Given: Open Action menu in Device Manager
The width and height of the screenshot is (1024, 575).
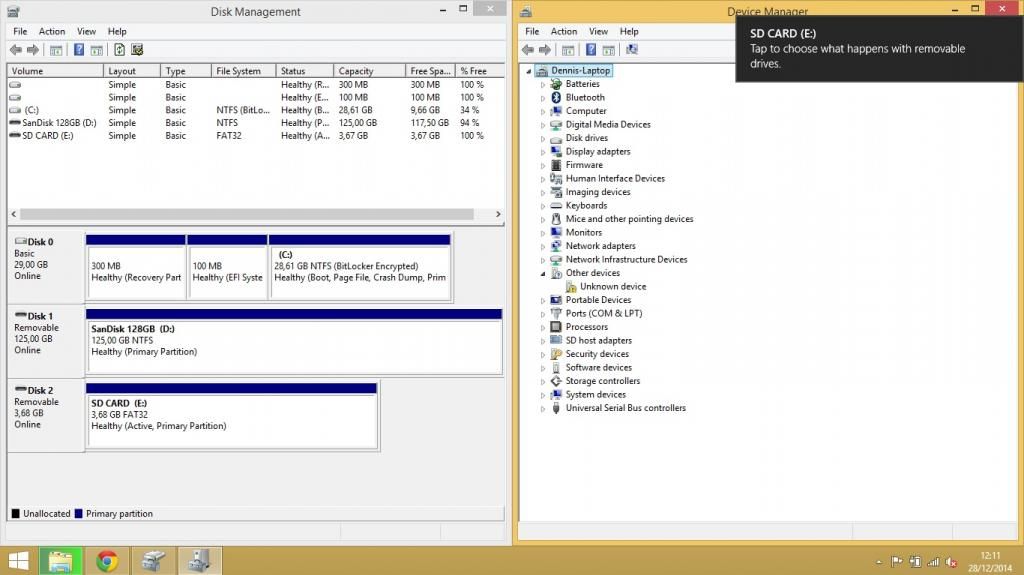Looking at the screenshot, I should pyautogui.click(x=564, y=31).
